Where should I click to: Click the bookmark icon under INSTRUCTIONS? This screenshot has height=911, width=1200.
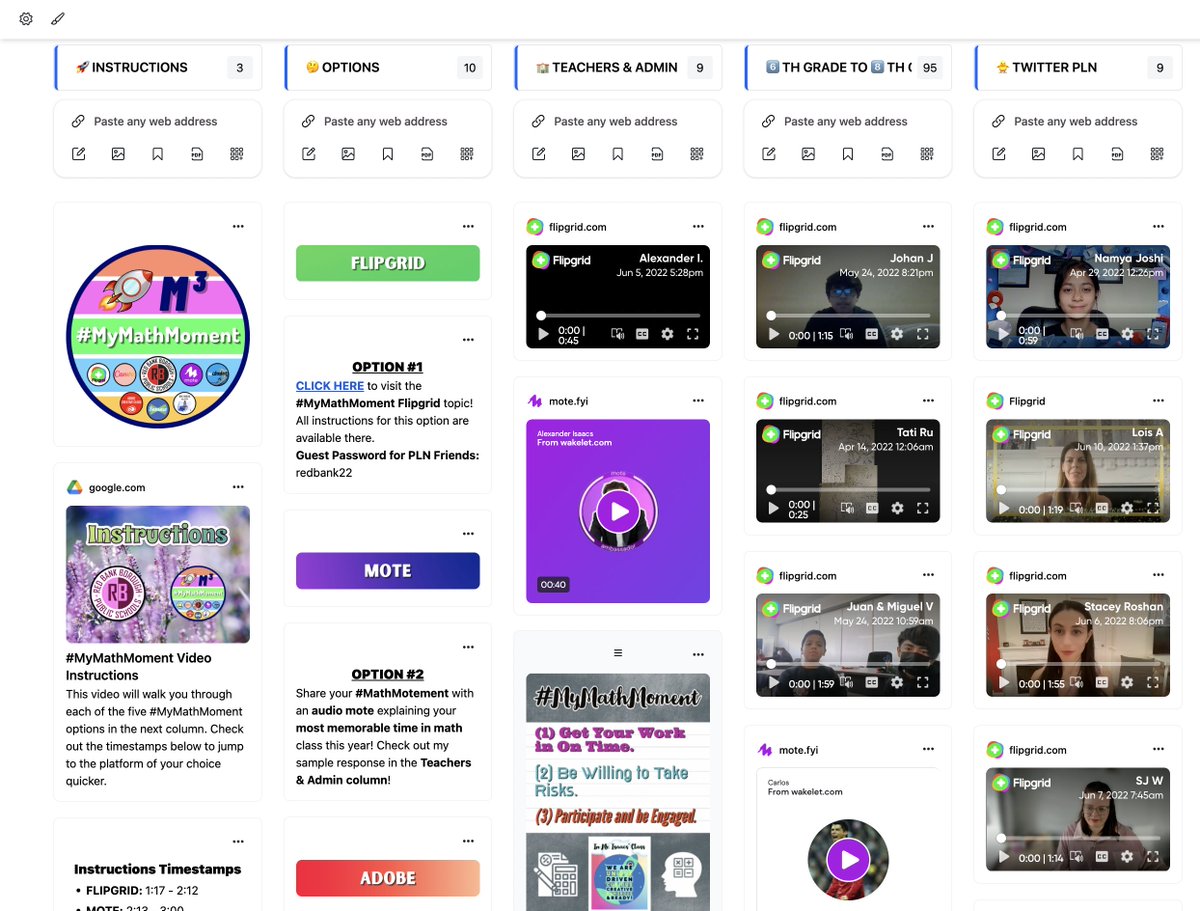click(x=158, y=154)
